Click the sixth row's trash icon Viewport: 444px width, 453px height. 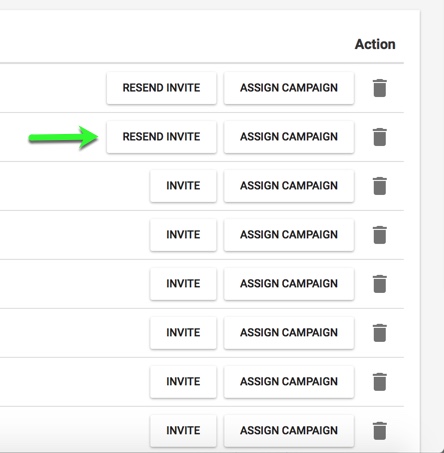[x=380, y=333]
